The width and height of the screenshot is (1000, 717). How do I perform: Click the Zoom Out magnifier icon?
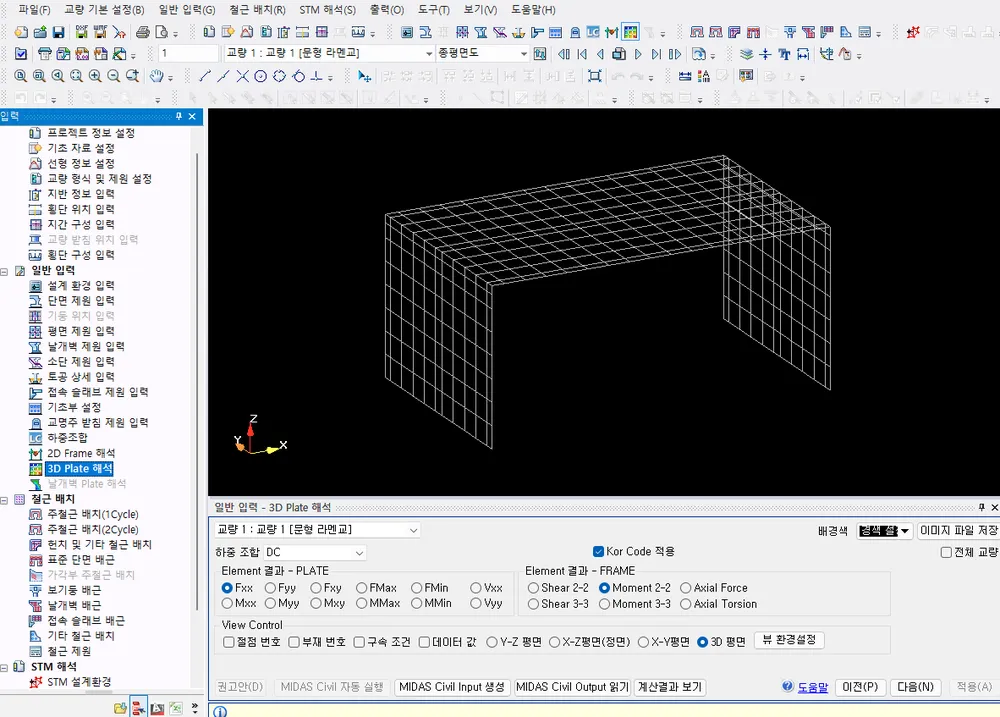114,76
